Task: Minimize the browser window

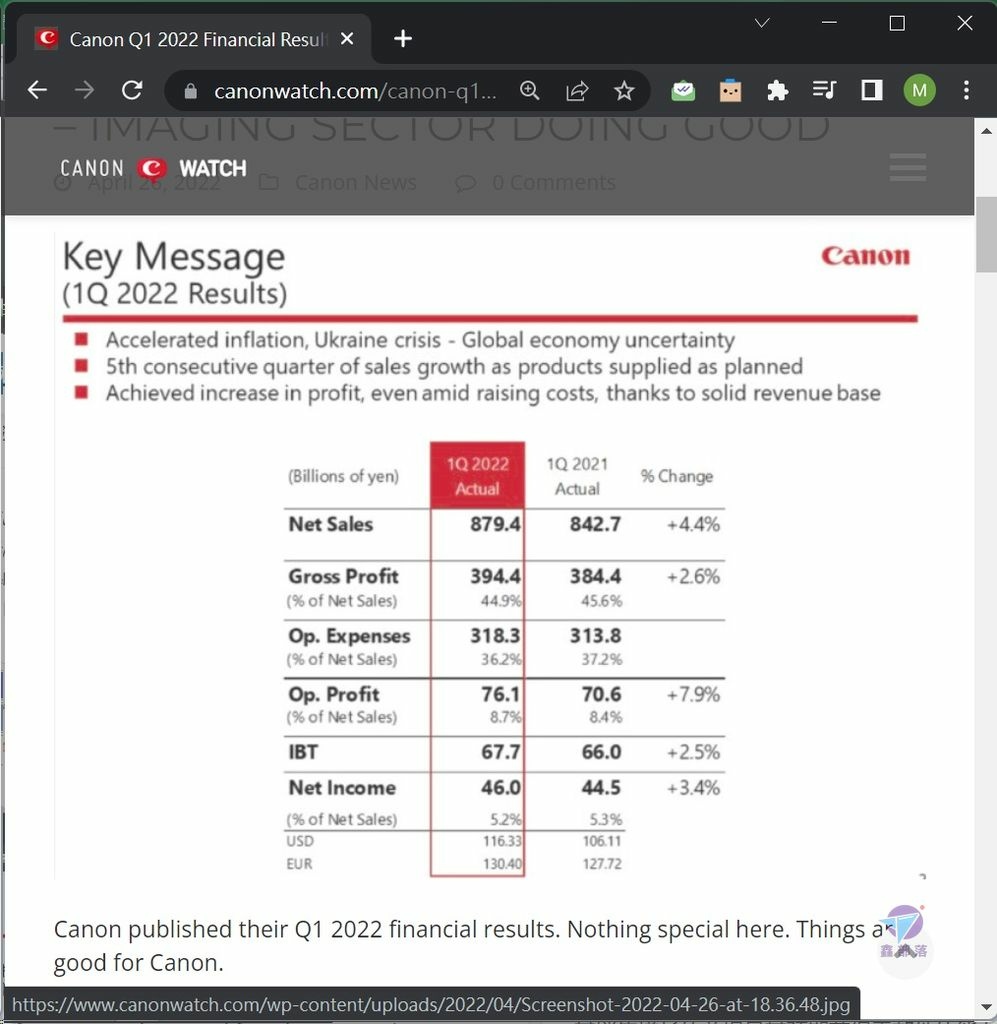Action: click(x=829, y=23)
